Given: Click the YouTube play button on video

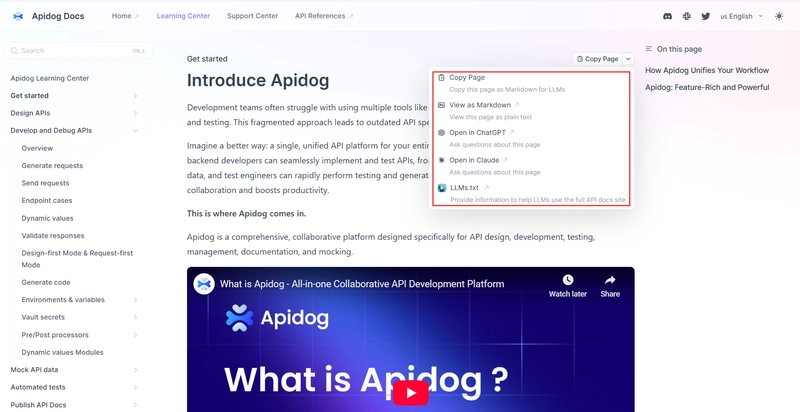Looking at the screenshot, I should [x=411, y=393].
